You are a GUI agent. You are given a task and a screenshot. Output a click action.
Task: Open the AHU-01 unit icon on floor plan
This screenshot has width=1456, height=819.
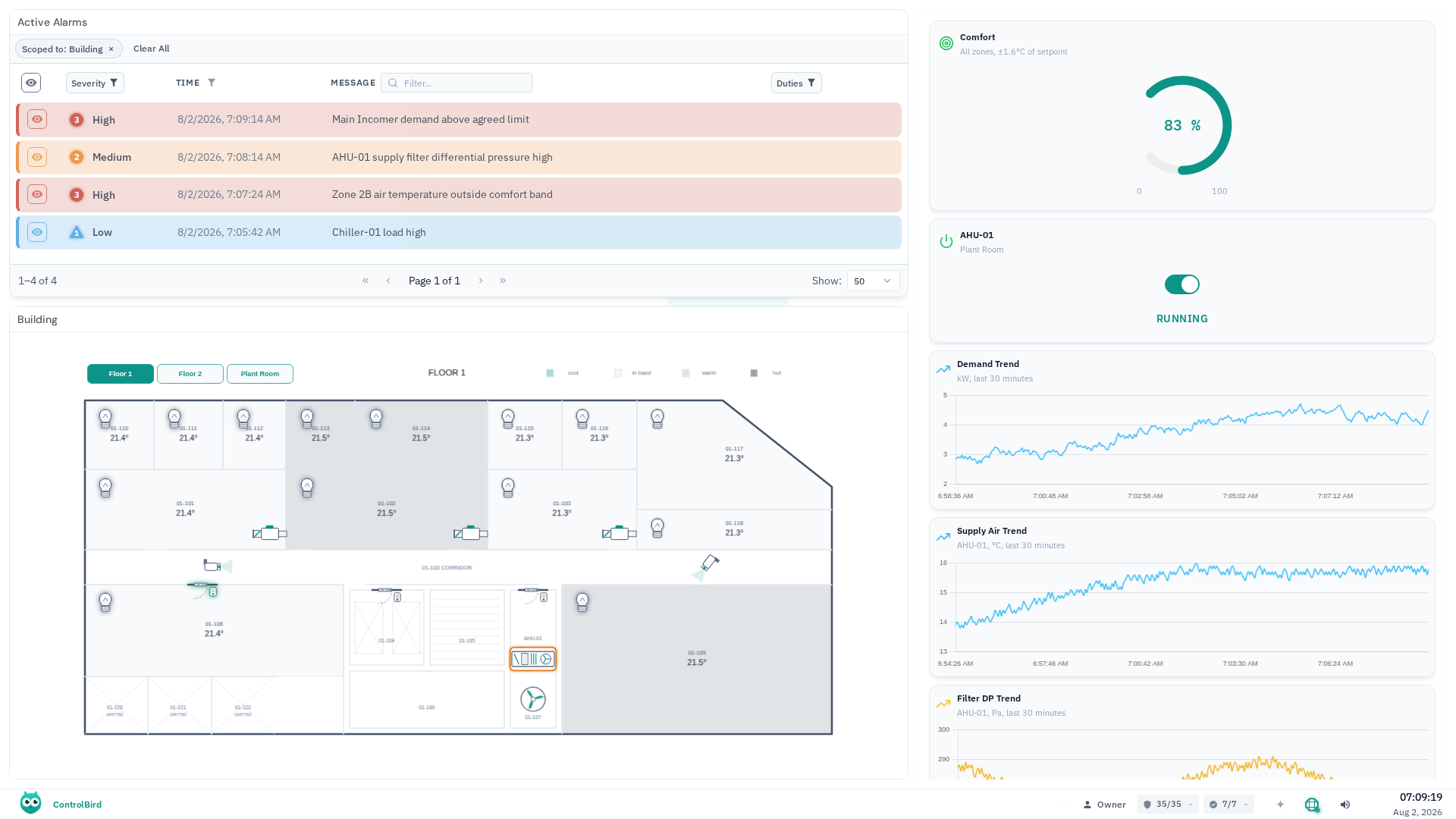(533, 659)
